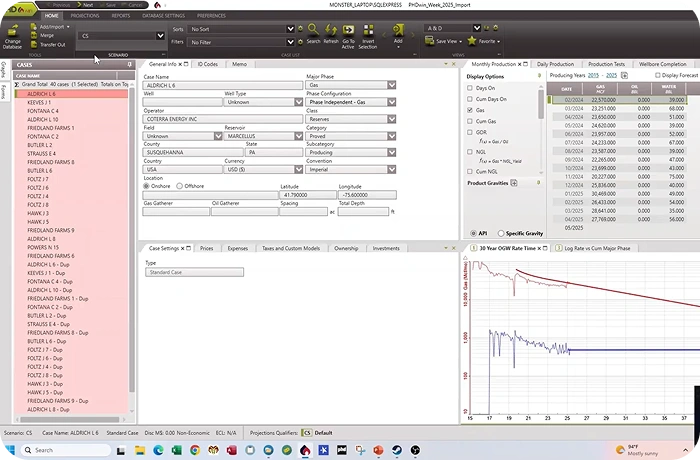Click the Search icon in Case List
The height and width of the screenshot is (460, 700).
313,32
